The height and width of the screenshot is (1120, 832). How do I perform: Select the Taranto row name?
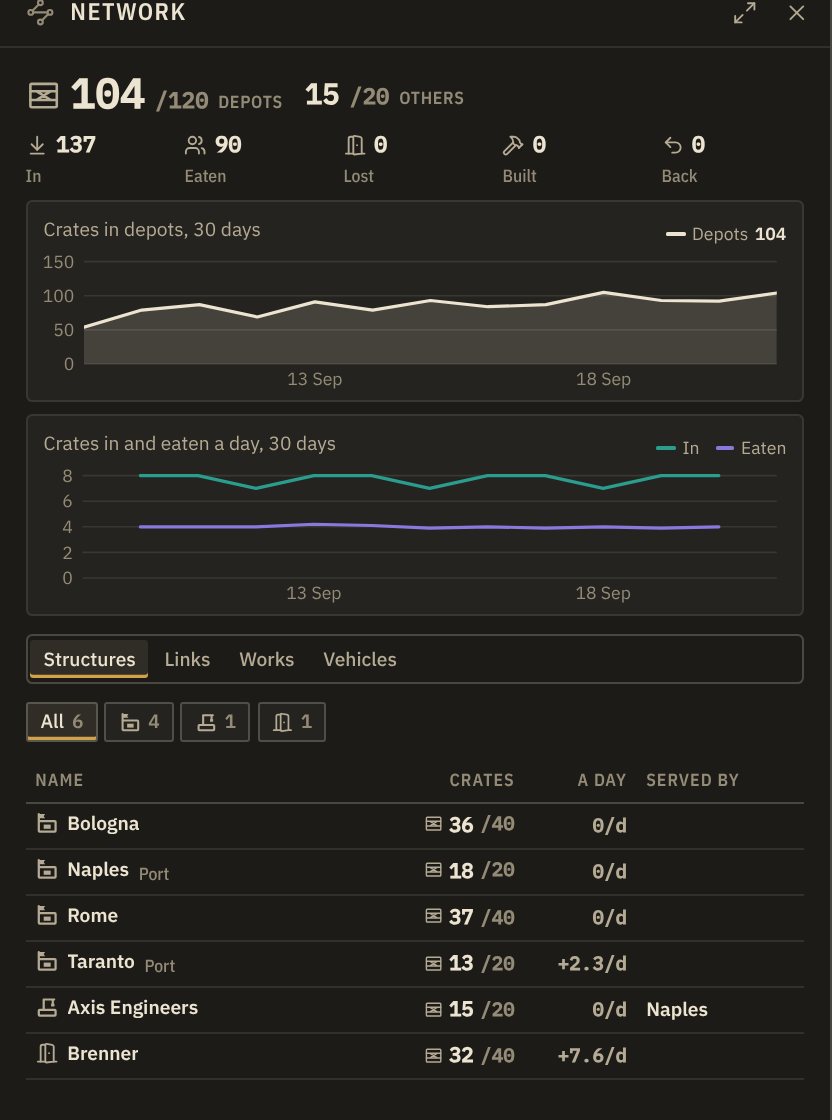point(101,961)
